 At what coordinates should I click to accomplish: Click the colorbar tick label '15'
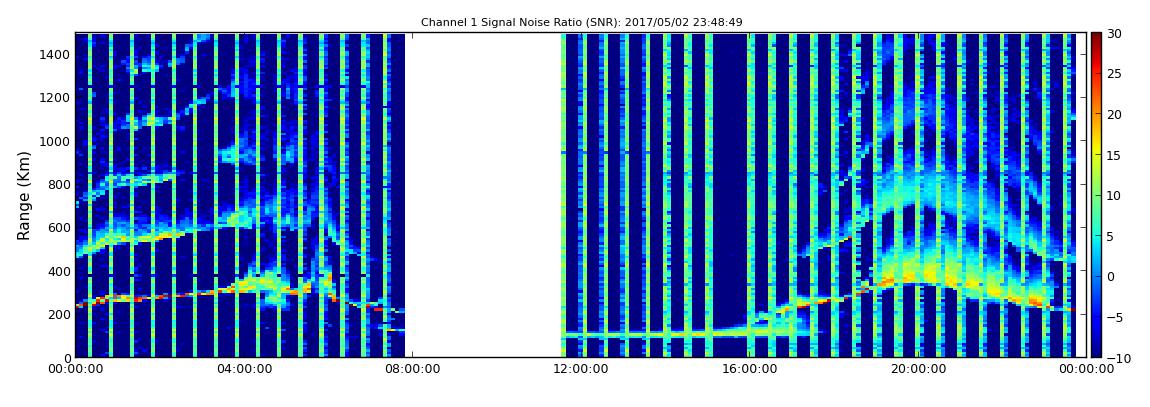point(1114,155)
